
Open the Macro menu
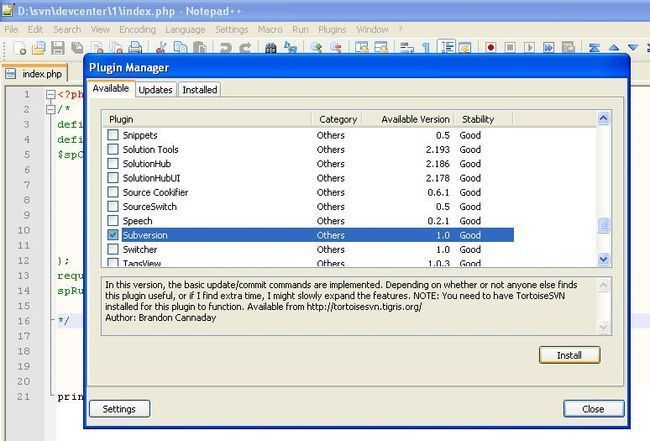pyautogui.click(x=270, y=29)
